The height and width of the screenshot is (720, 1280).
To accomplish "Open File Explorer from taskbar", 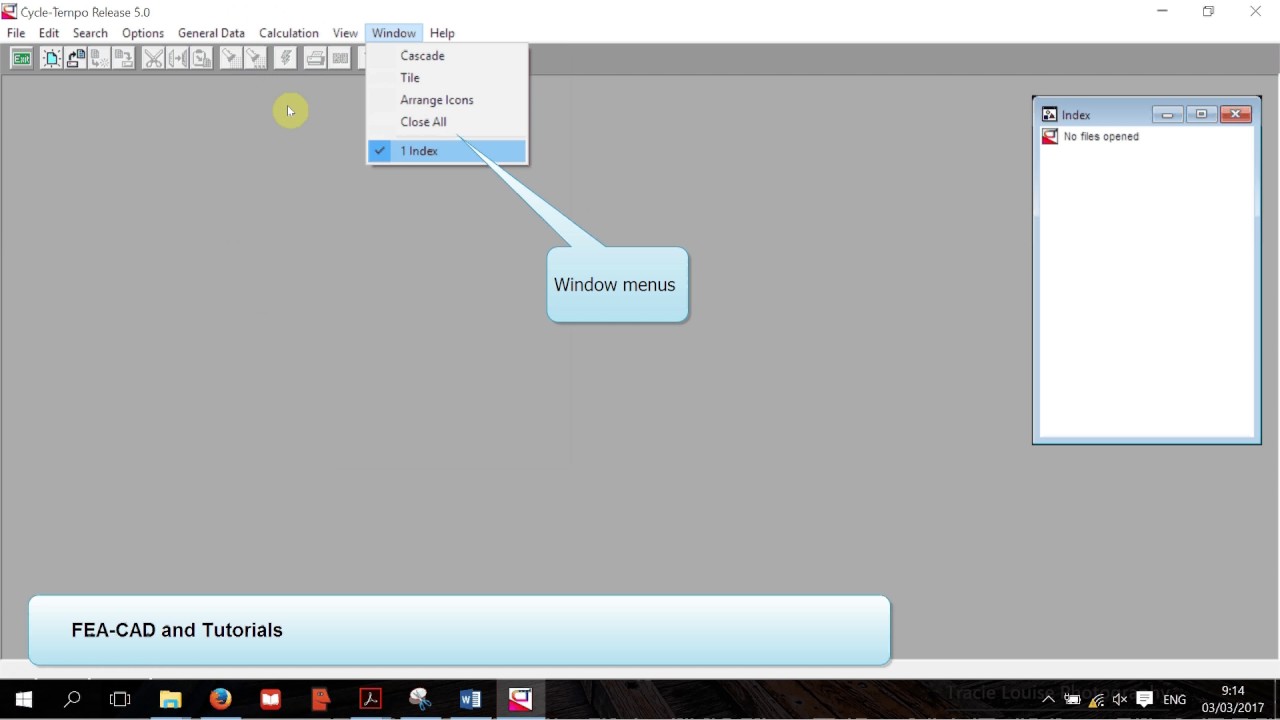I will tap(170, 699).
